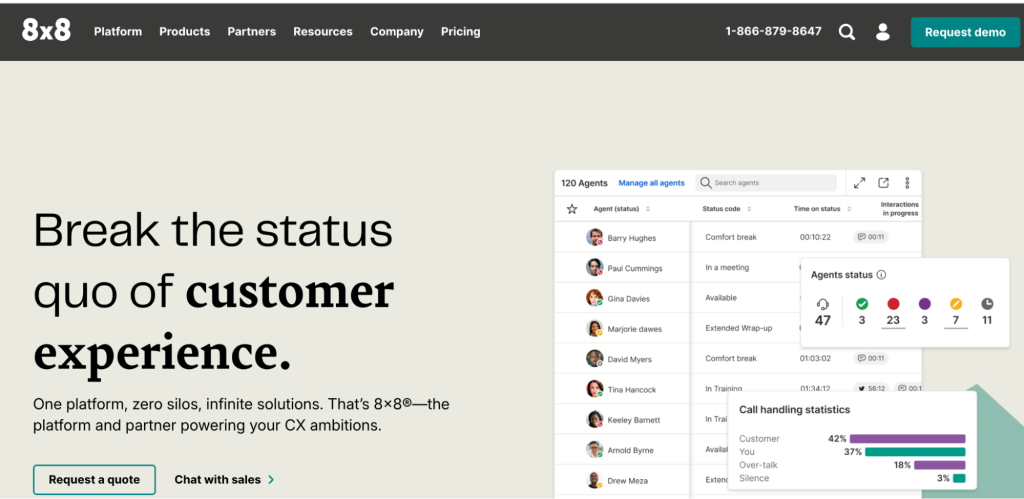Viewport: 1024px width, 499px height.
Task: Open the three-dot more options menu
Action: click(907, 183)
